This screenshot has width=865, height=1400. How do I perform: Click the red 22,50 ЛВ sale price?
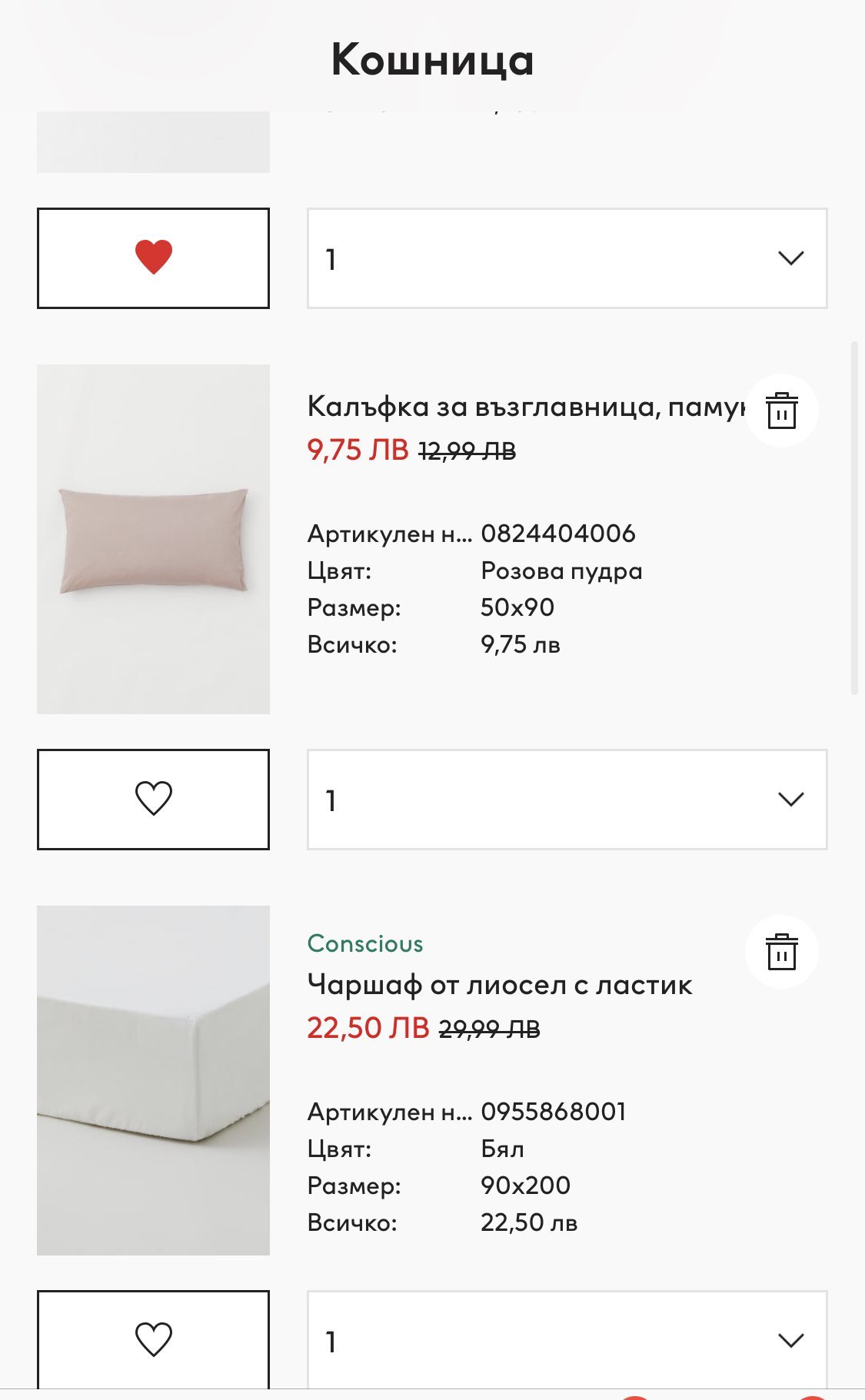point(368,1028)
